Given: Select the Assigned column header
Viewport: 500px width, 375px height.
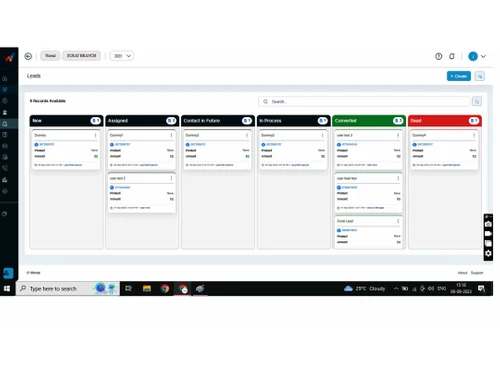Looking at the screenshot, I should (142, 121).
